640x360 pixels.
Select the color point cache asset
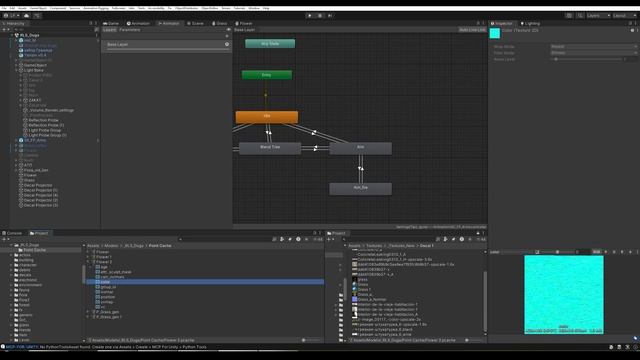click(x=205, y=282)
